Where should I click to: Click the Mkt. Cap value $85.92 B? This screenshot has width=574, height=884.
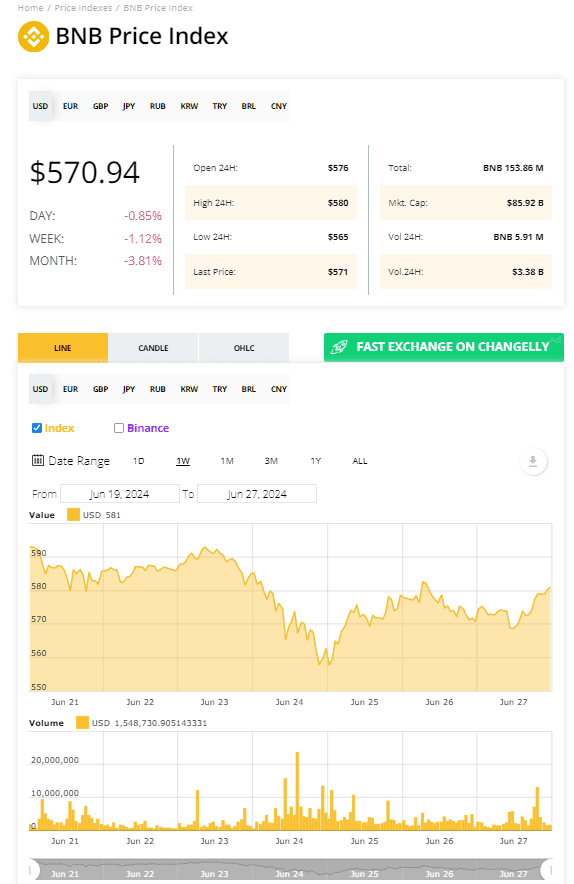525,203
